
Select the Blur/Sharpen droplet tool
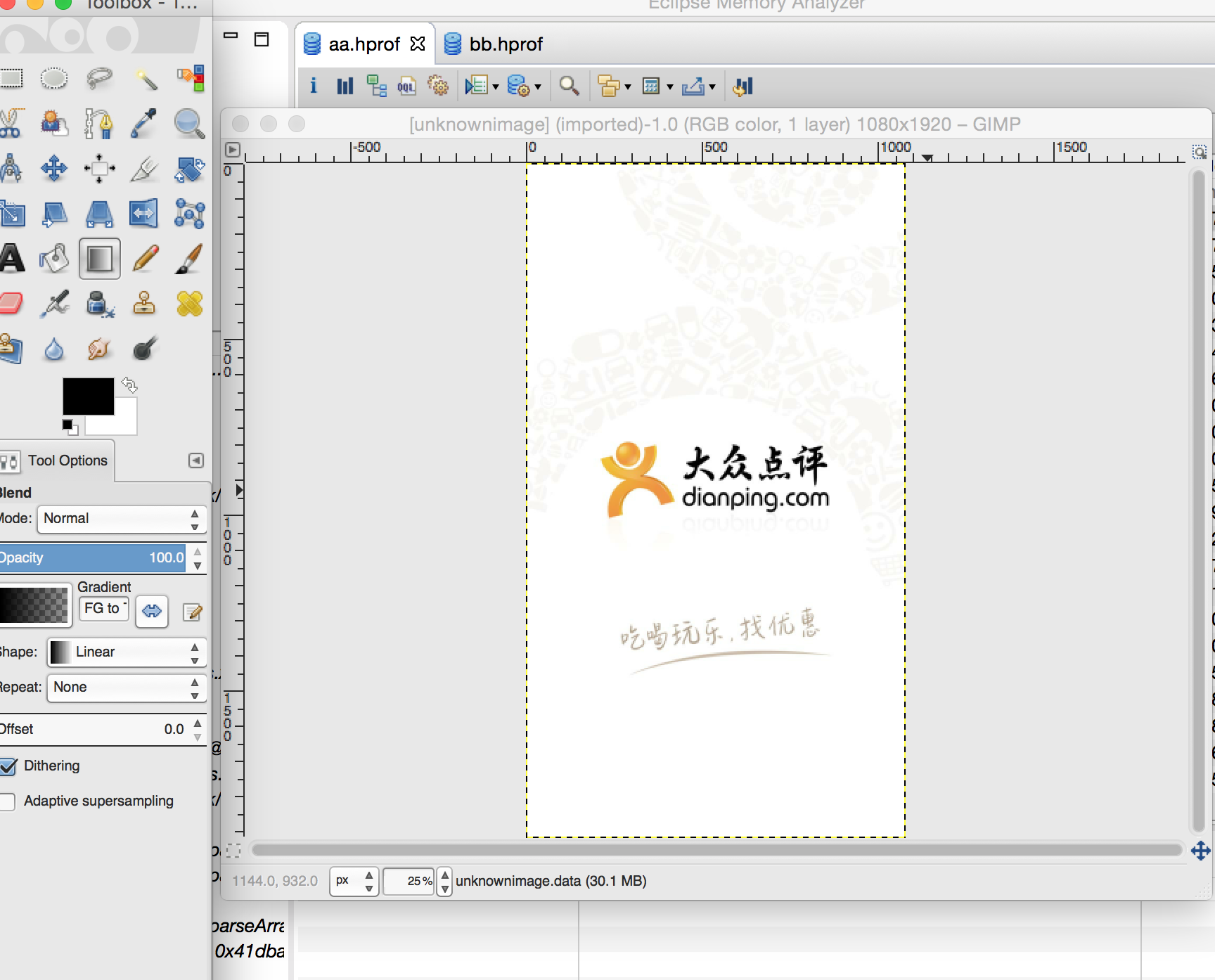tap(54, 349)
